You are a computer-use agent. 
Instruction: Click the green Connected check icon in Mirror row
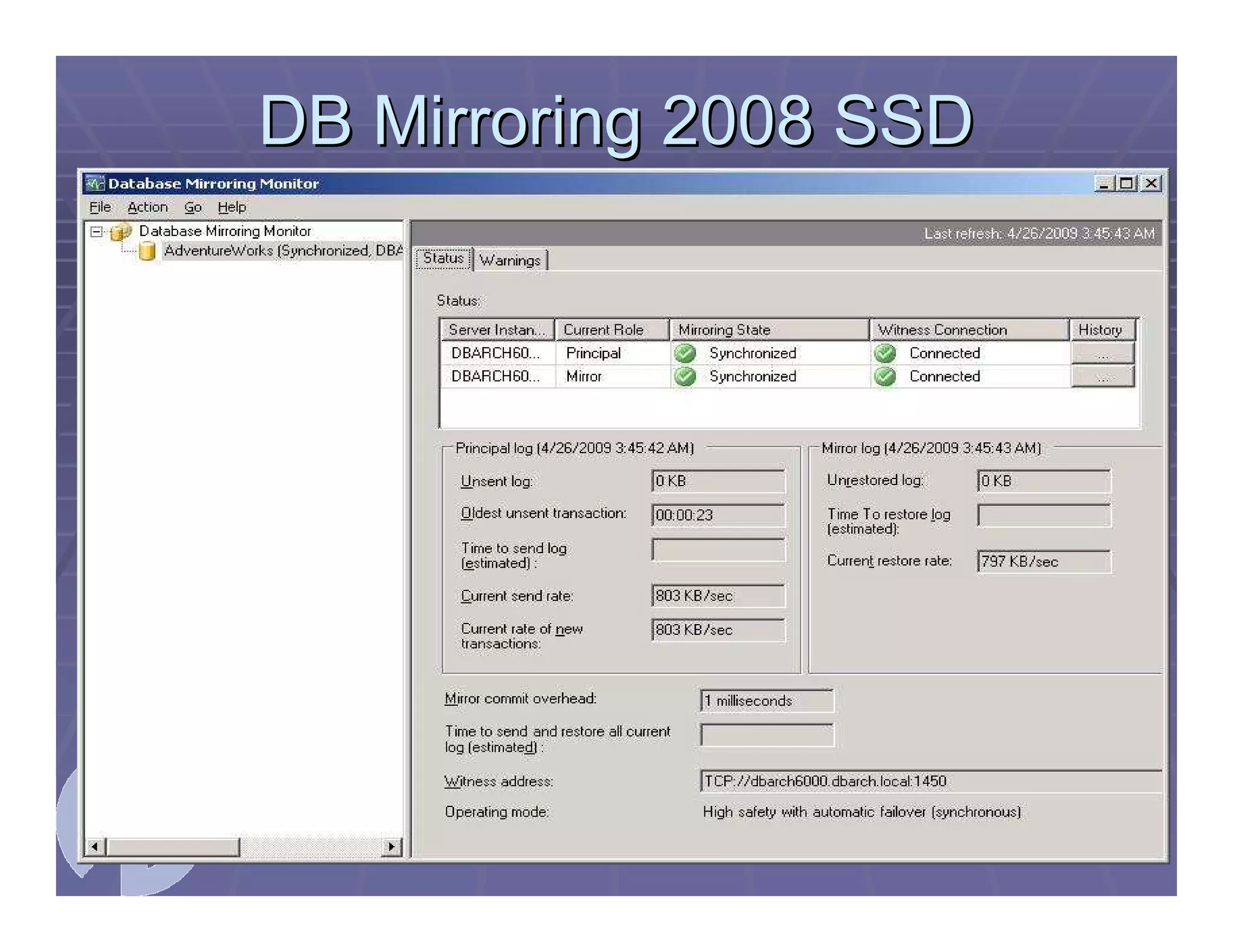(885, 377)
